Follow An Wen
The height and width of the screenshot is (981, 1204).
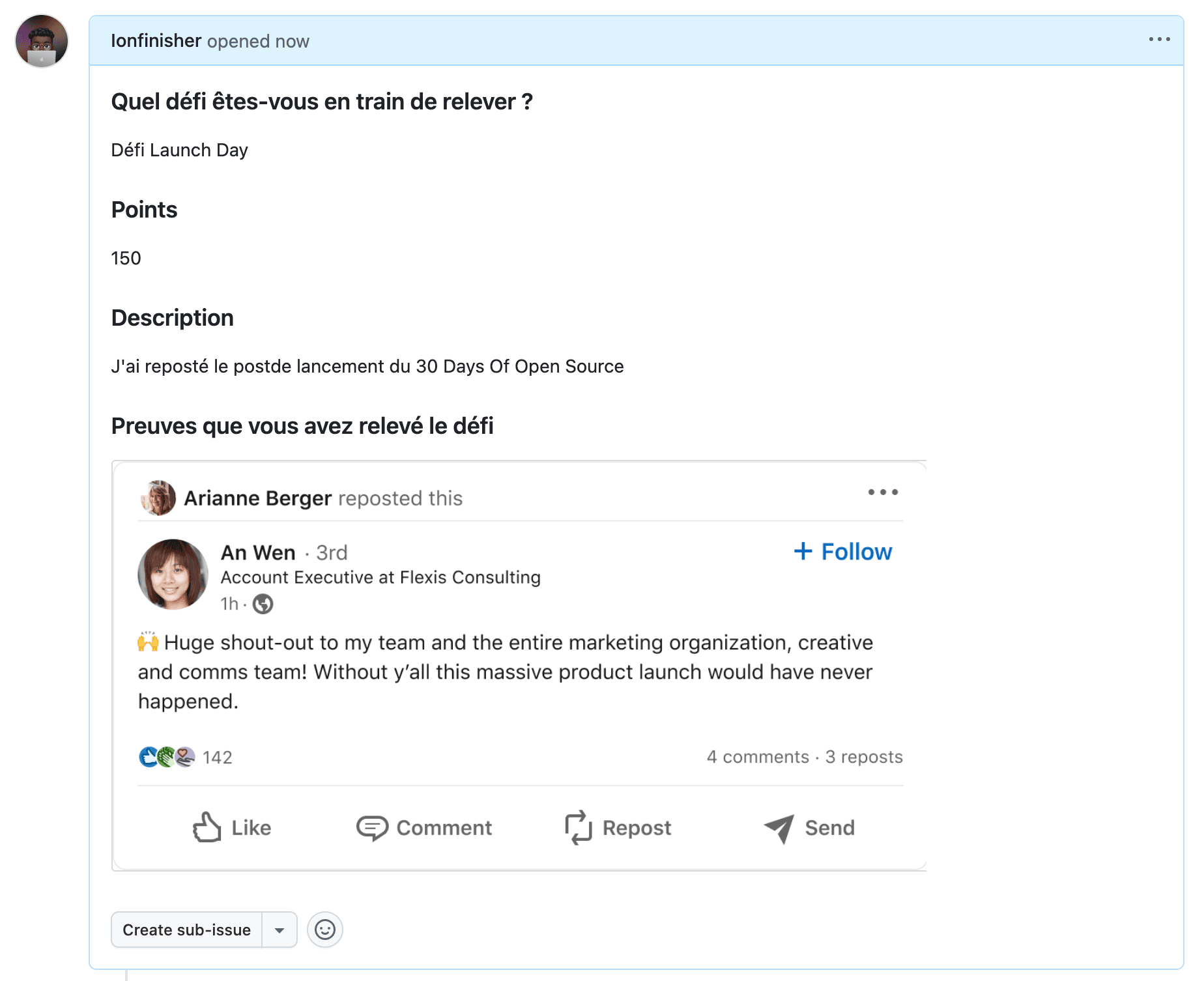[x=843, y=552]
